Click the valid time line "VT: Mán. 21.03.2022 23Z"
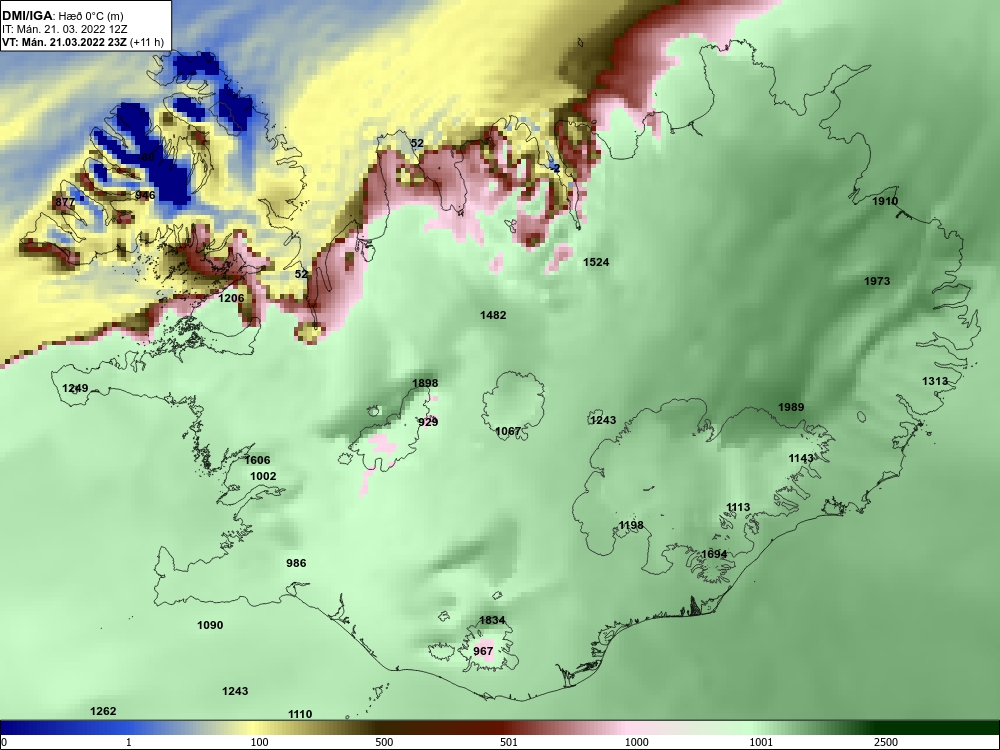The width and height of the screenshot is (1000, 750). point(64,43)
